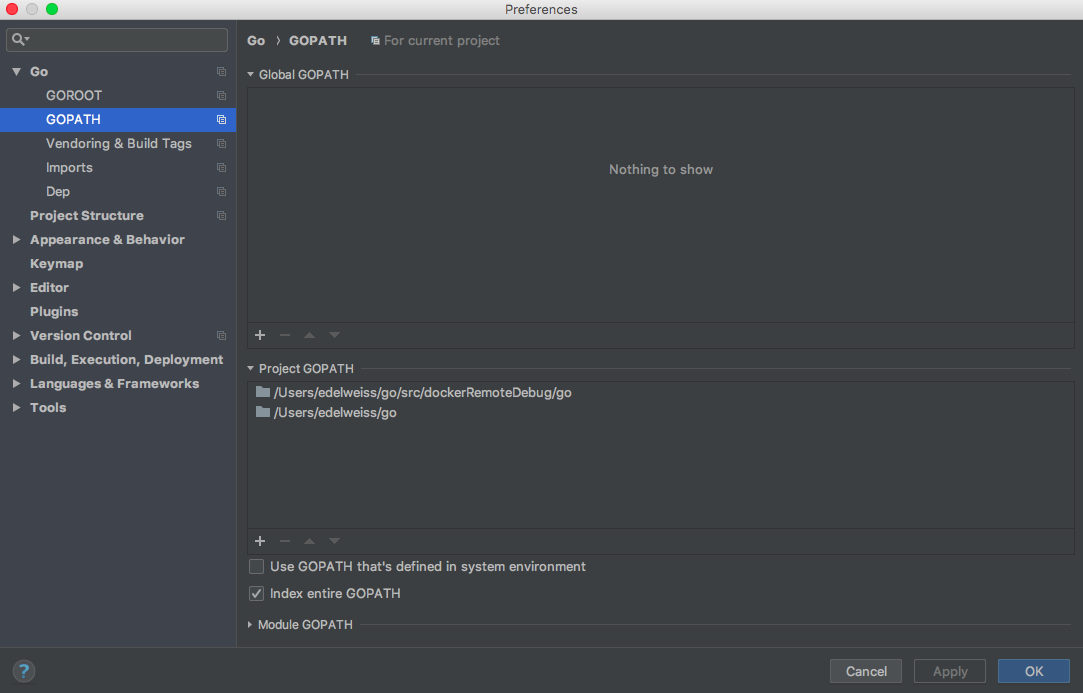The width and height of the screenshot is (1083, 693).
Task: Click folder icon of dockerRemoteDebug/go path
Action: (262, 392)
